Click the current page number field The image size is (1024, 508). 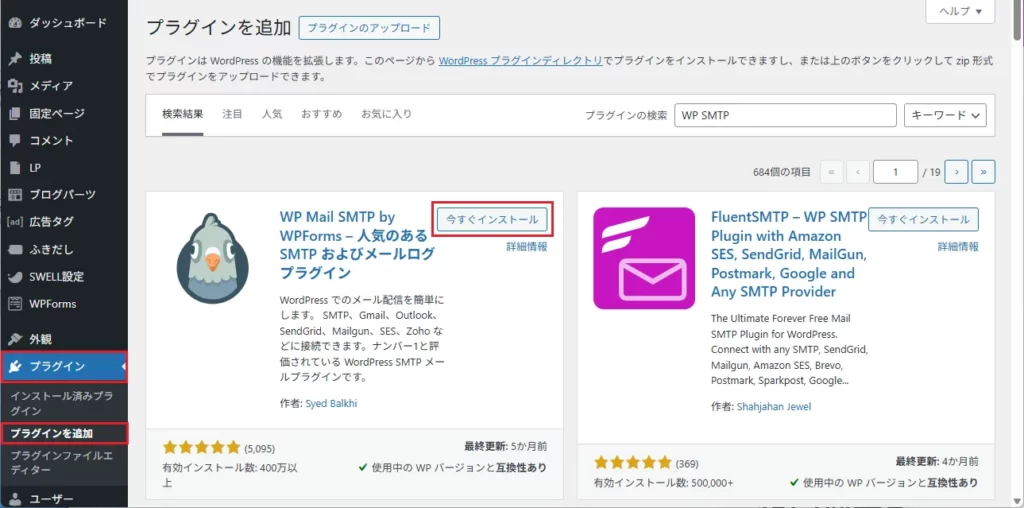click(x=895, y=172)
